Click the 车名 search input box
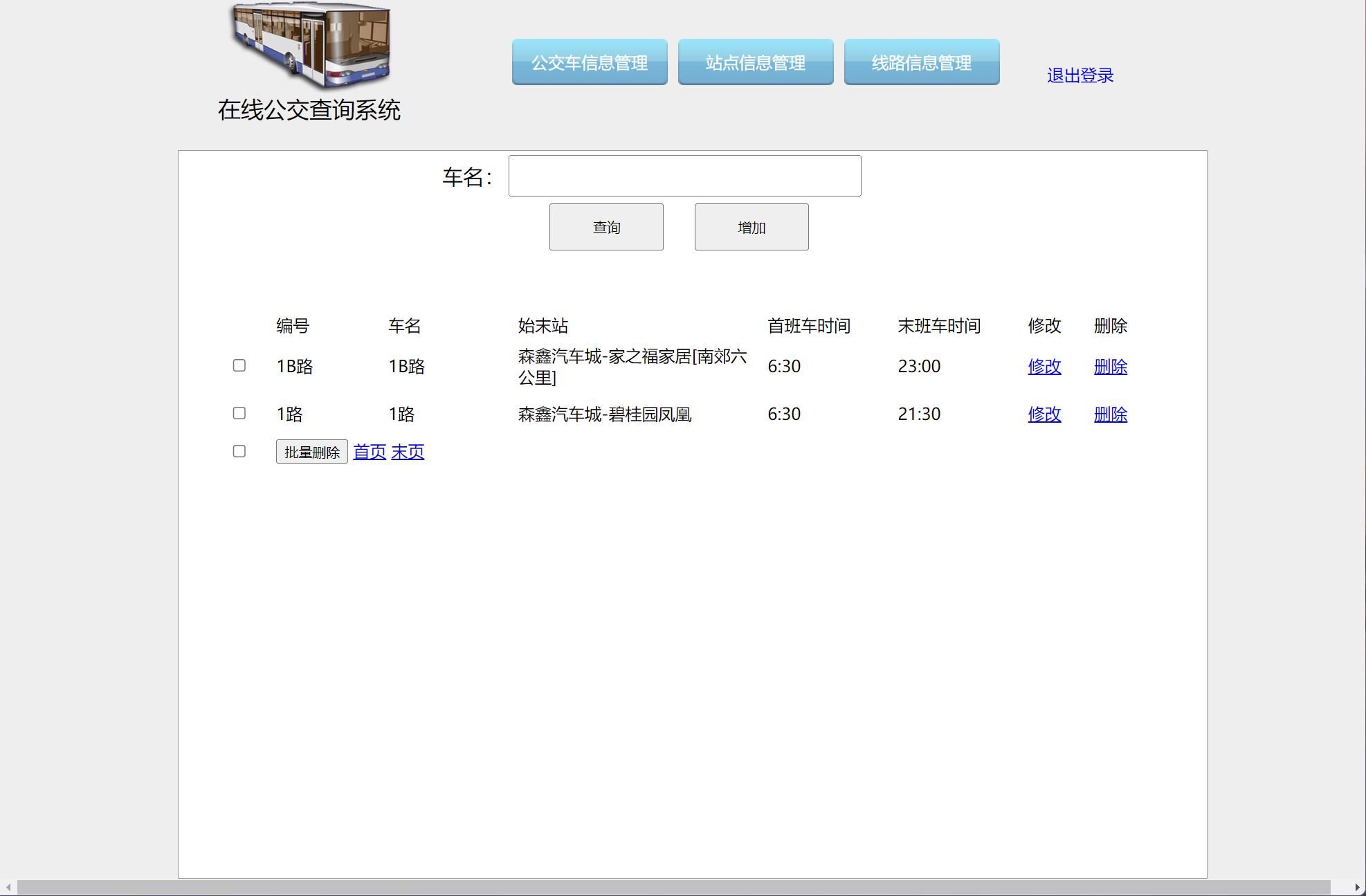The height and width of the screenshot is (896, 1366). click(684, 176)
